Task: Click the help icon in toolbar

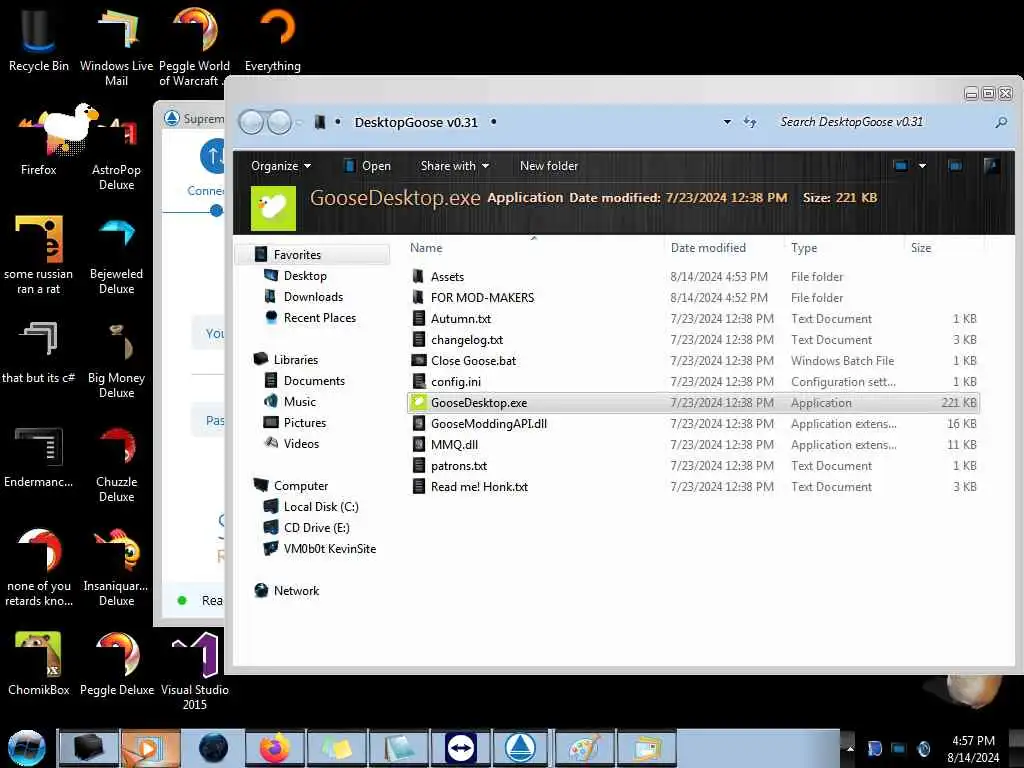Action: [991, 166]
